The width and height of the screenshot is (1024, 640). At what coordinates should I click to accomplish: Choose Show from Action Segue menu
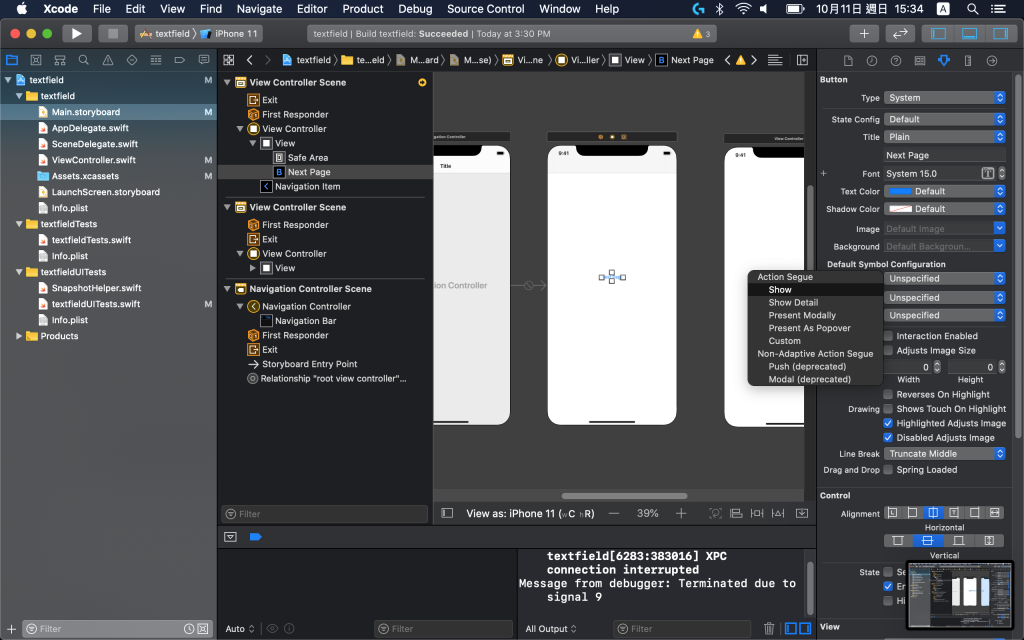click(780, 290)
